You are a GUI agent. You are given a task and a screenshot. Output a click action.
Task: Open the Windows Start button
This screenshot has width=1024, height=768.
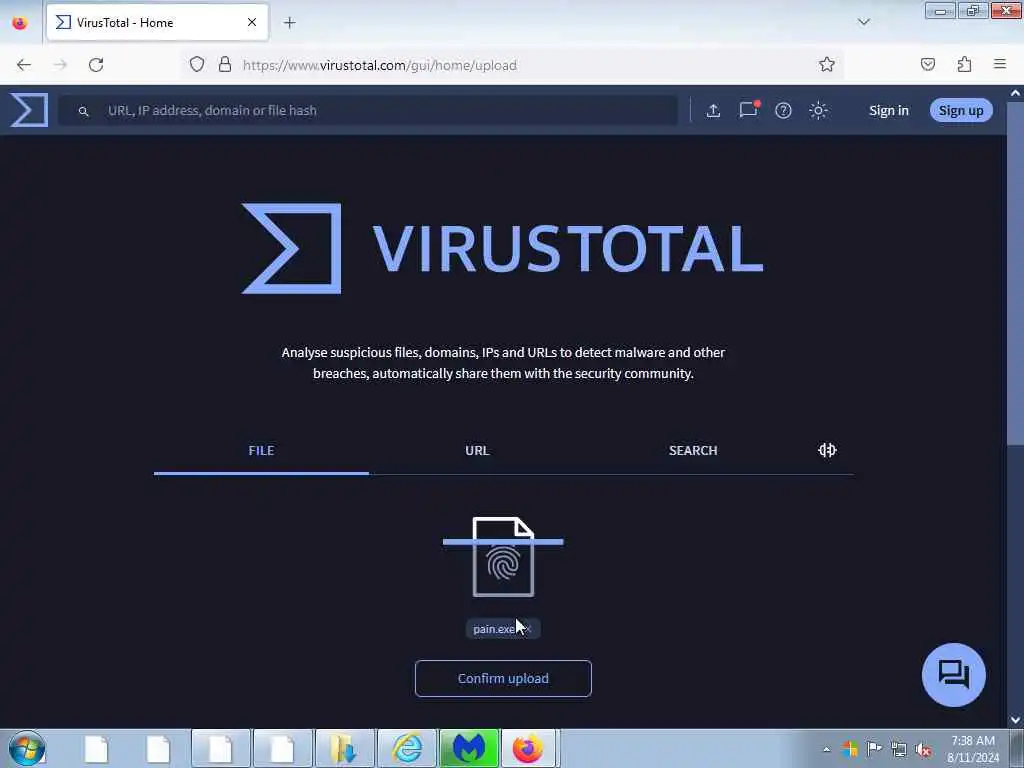(x=27, y=748)
